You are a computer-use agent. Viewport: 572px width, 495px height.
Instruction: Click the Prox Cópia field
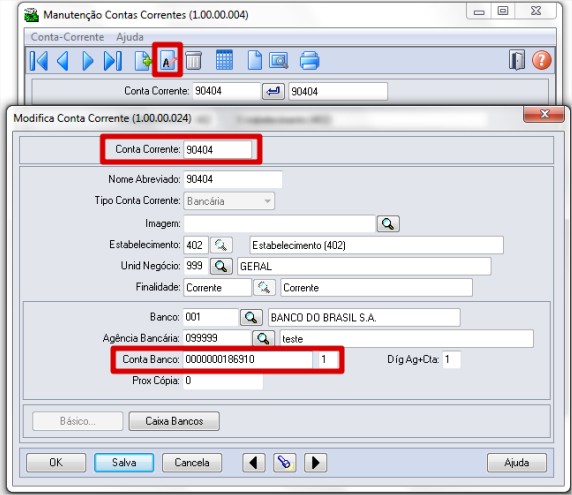point(223,380)
